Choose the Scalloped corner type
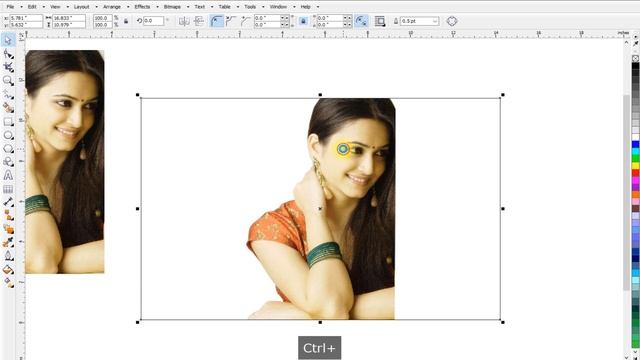 point(231,21)
